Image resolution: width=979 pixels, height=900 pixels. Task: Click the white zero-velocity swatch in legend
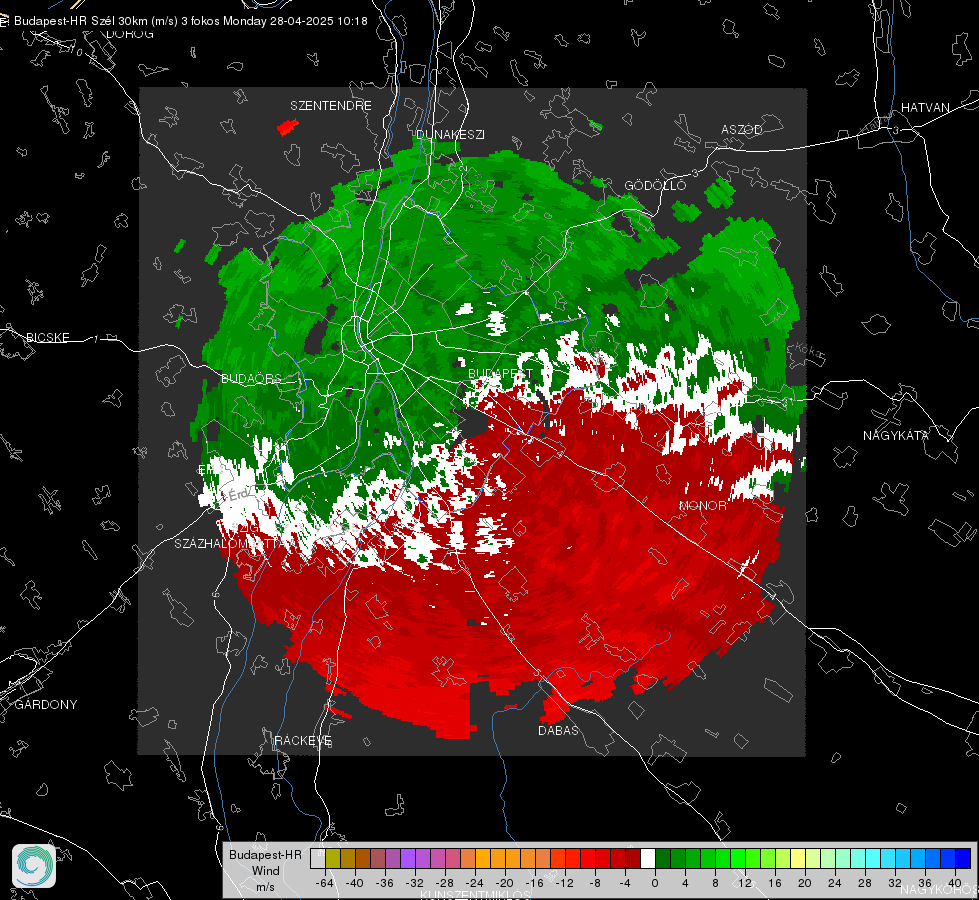(648, 858)
